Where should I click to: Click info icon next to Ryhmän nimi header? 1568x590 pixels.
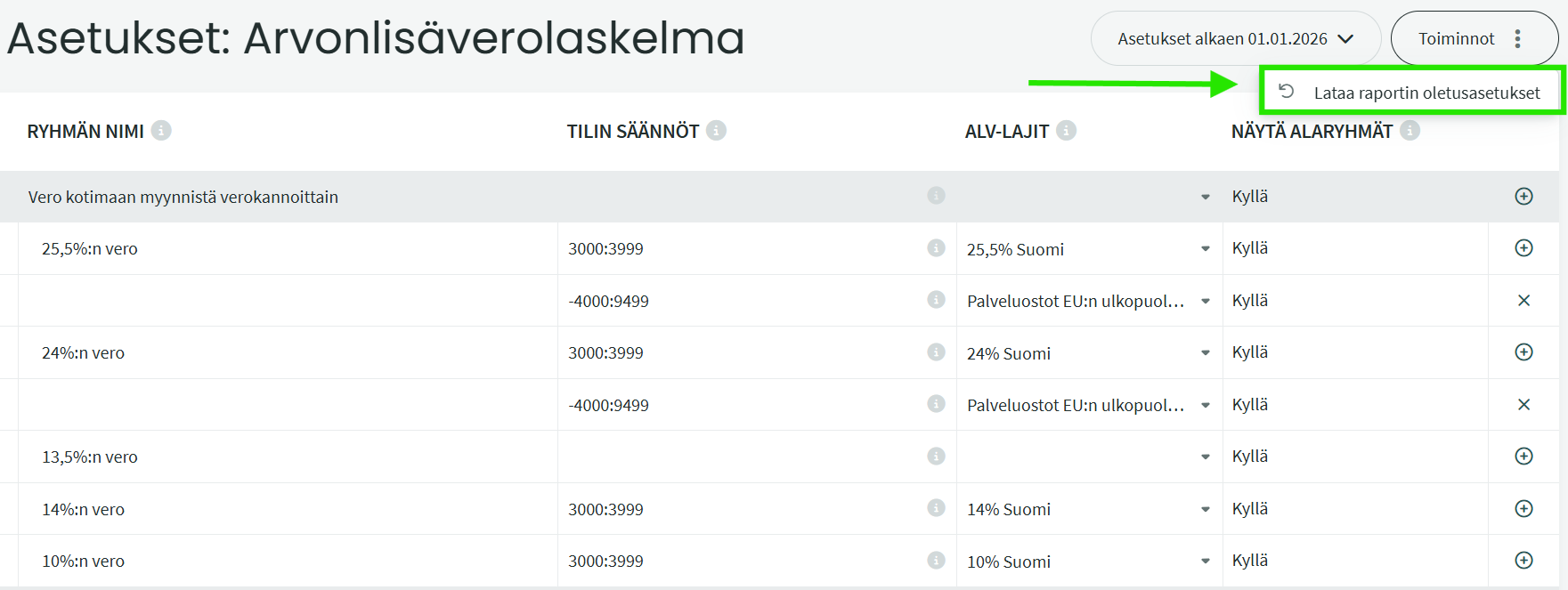(161, 131)
